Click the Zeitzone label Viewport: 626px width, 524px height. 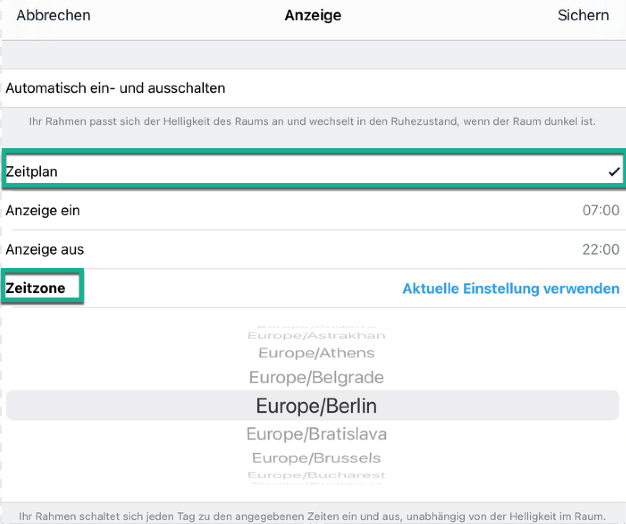(36, 288)
